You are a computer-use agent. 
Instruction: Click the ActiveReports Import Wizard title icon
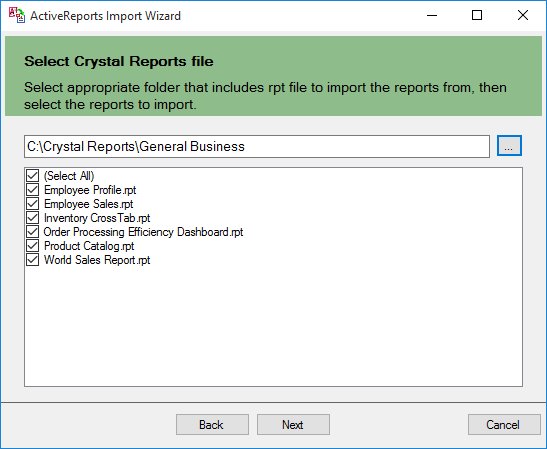(17, 15)
